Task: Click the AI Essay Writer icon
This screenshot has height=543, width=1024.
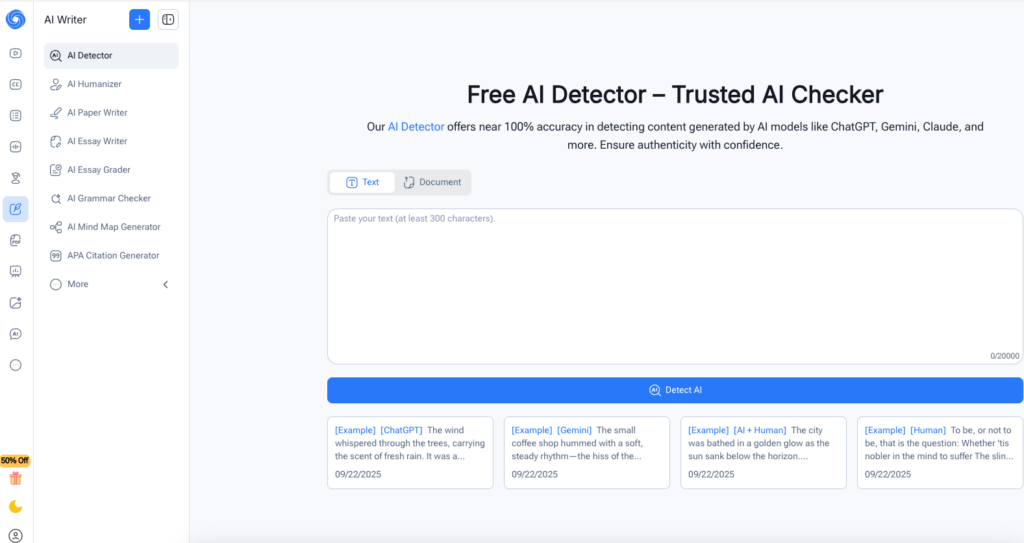Action: coord(56,141)
